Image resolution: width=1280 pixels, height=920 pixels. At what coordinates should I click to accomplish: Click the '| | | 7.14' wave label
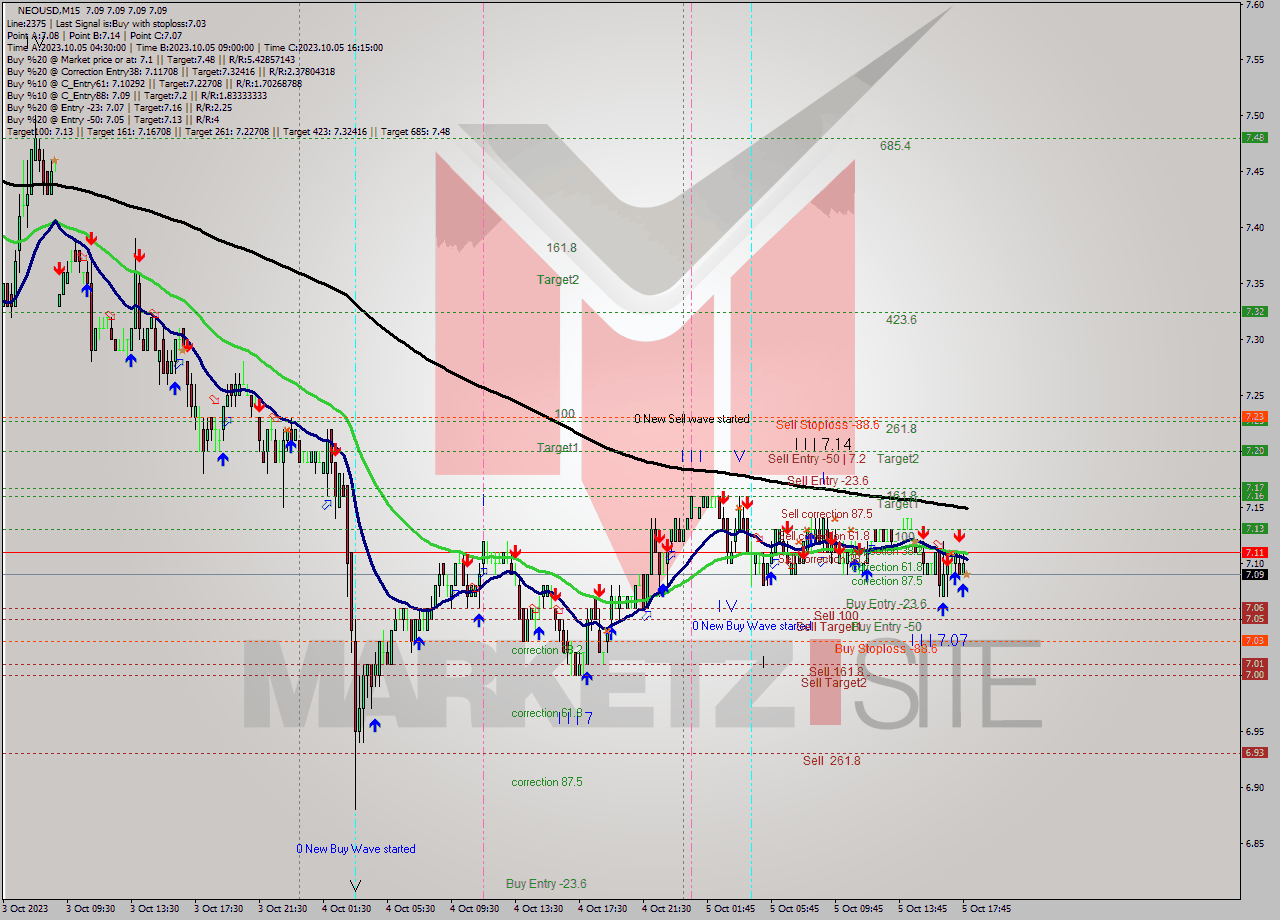823,443
